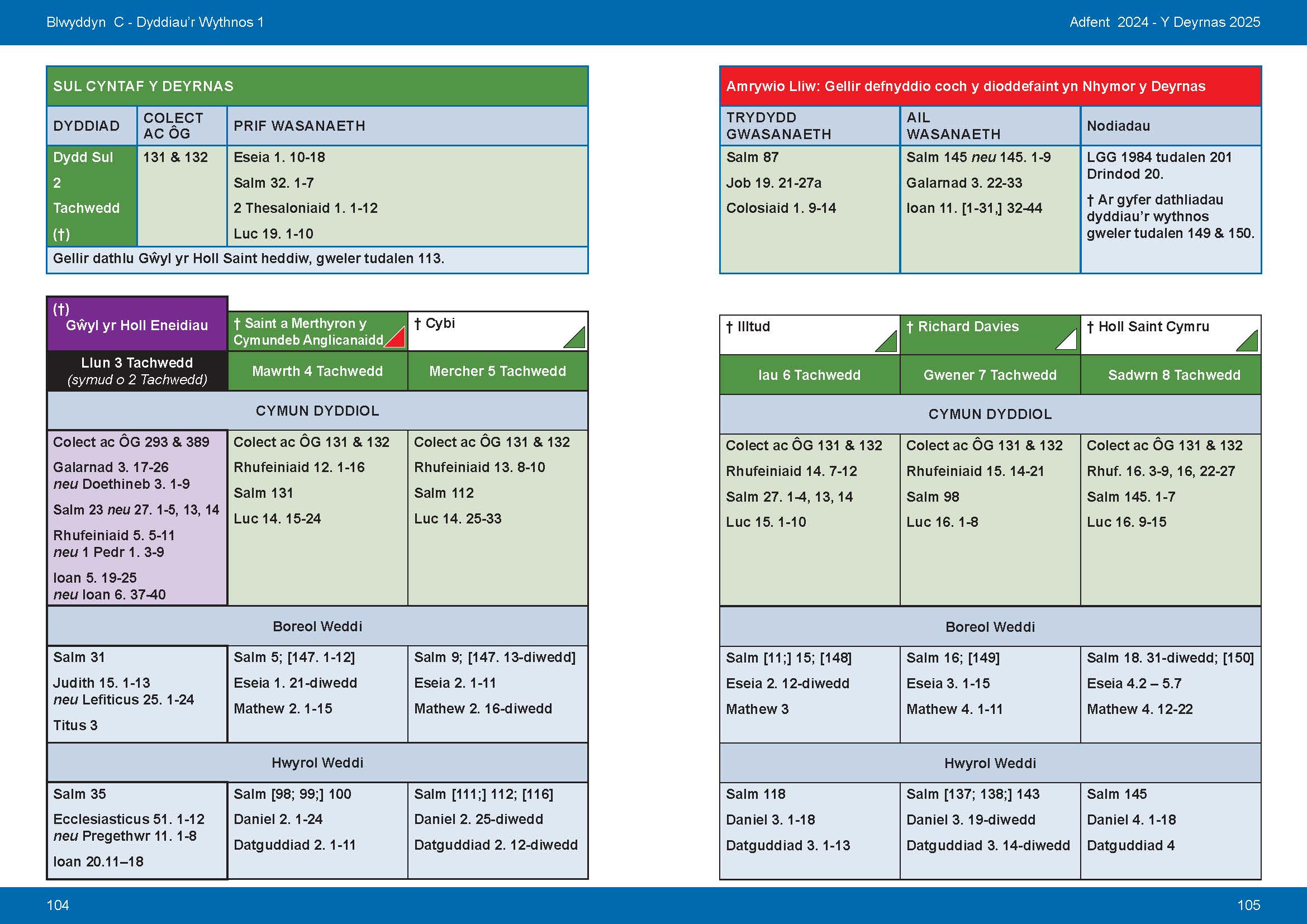
Task: Click page number 105 in footer
Action: point(1248,905)
